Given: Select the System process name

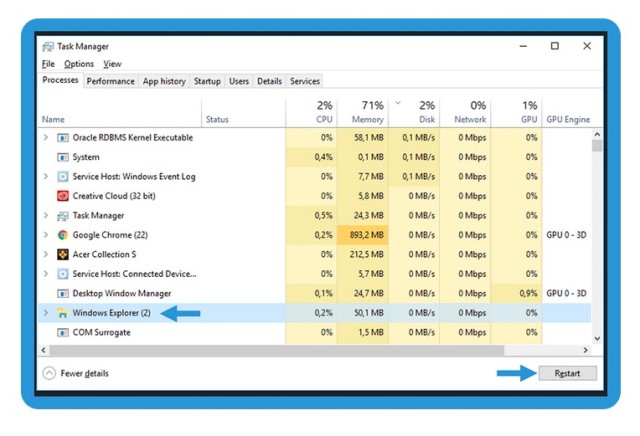Looking at the screenshot, I should click(86, 157).
